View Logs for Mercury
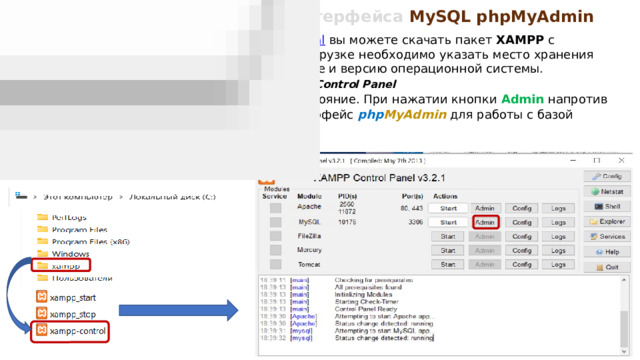Screen dimensions: 640x360 pos(558,251)
